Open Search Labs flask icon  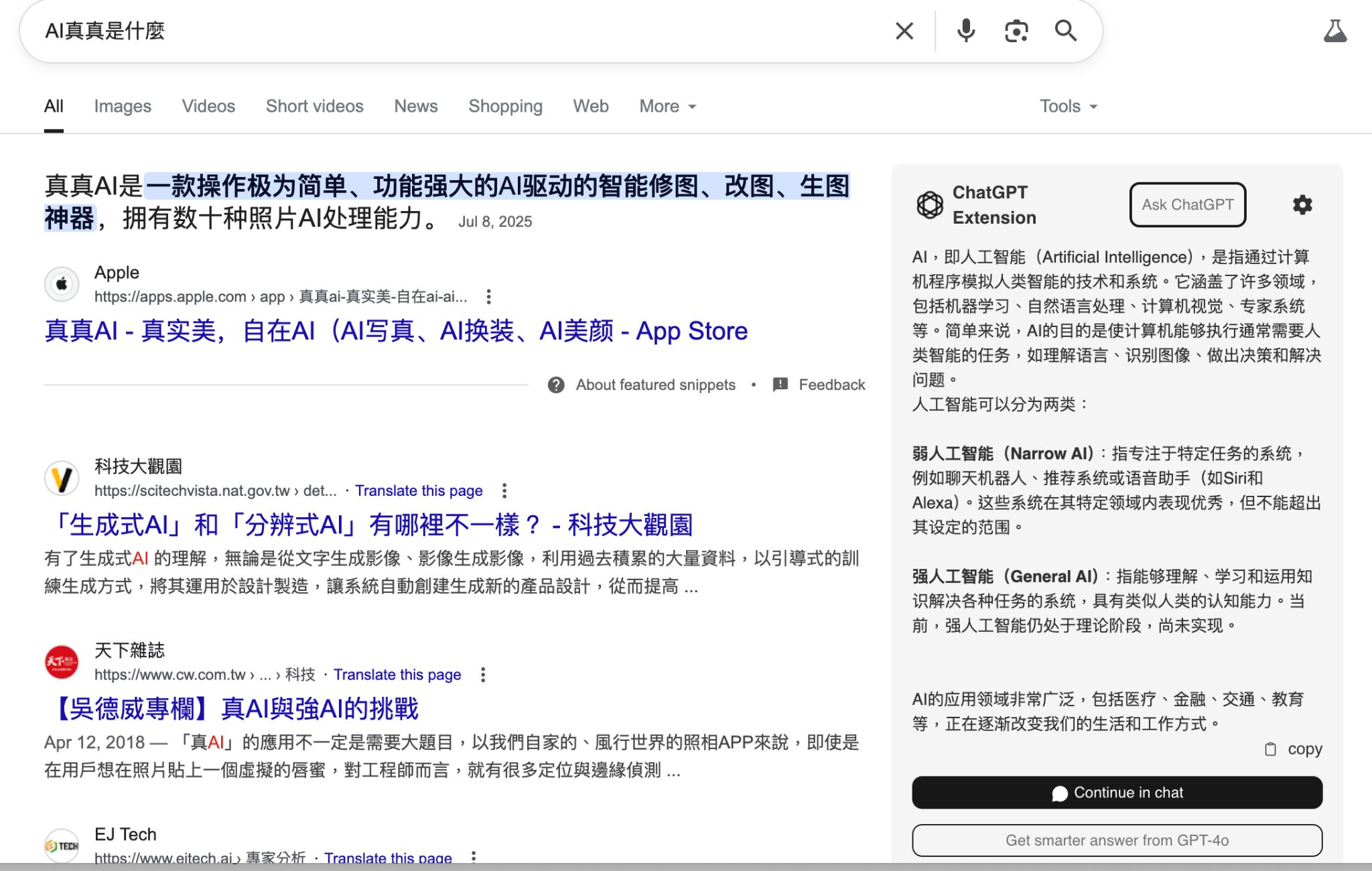point(1334,31)
